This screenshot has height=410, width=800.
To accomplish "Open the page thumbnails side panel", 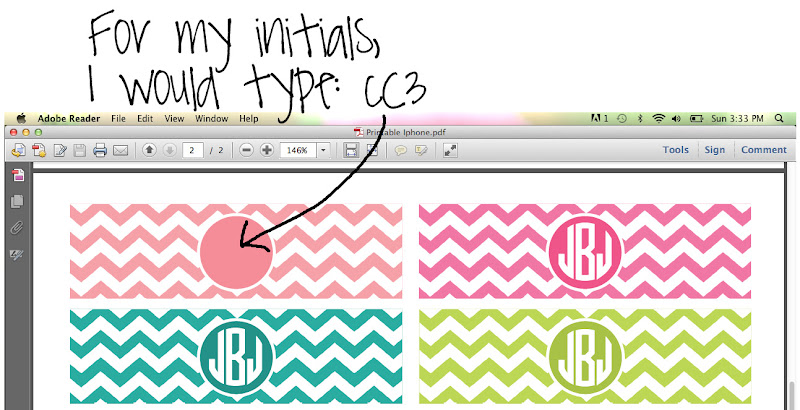I will point(18,175).
